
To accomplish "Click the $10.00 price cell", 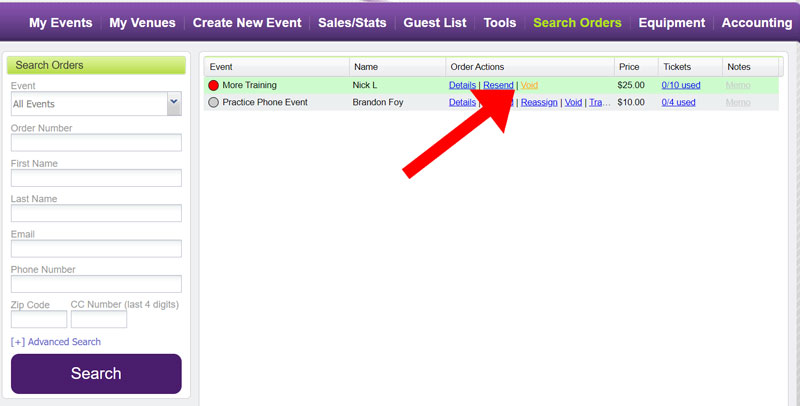I will (631, 102).
